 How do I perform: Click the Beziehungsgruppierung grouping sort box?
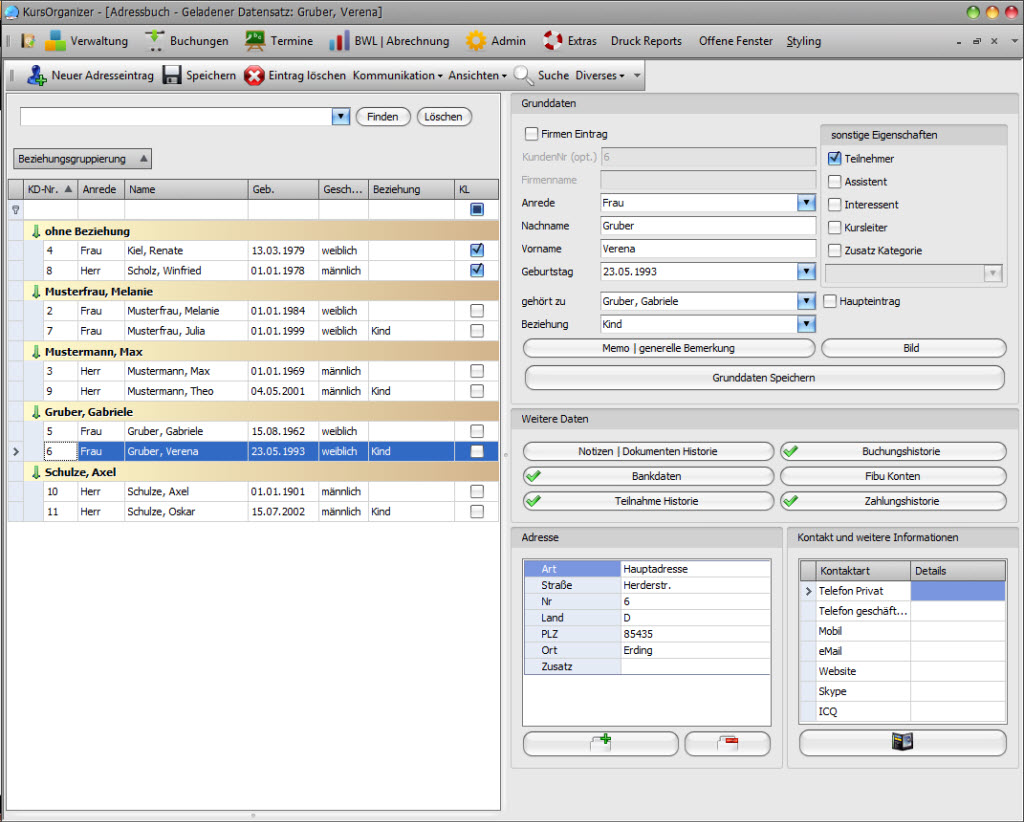click(x=82, y=159)
